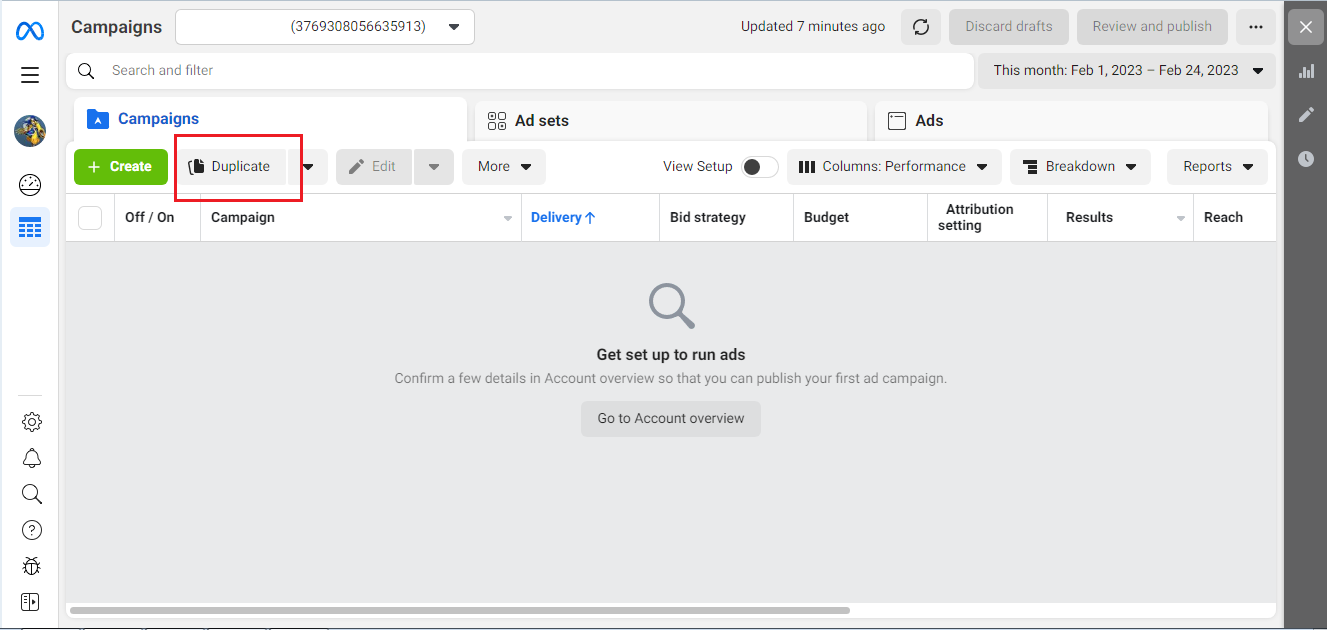The width and height of the screenshot is (1327, 630).
Task: Open Notifications bell icon
Action: (32, 458)
